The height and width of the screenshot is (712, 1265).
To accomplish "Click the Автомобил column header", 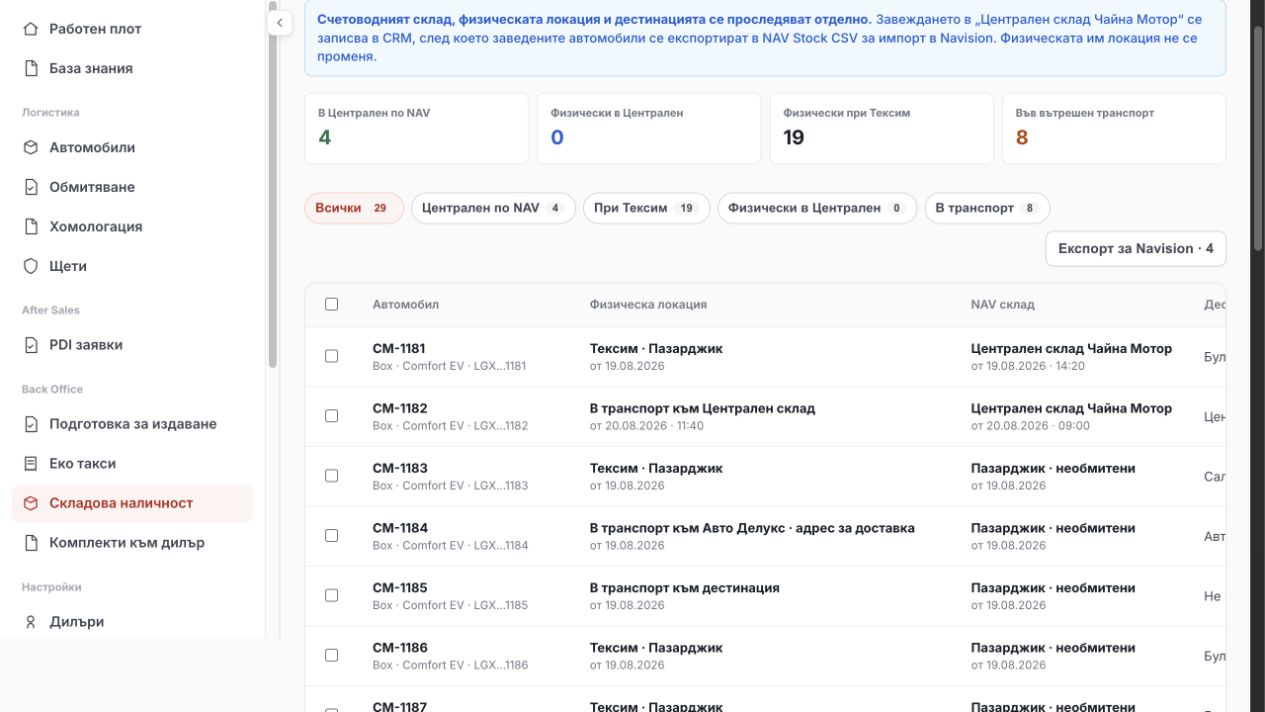I will click(406, 305).
